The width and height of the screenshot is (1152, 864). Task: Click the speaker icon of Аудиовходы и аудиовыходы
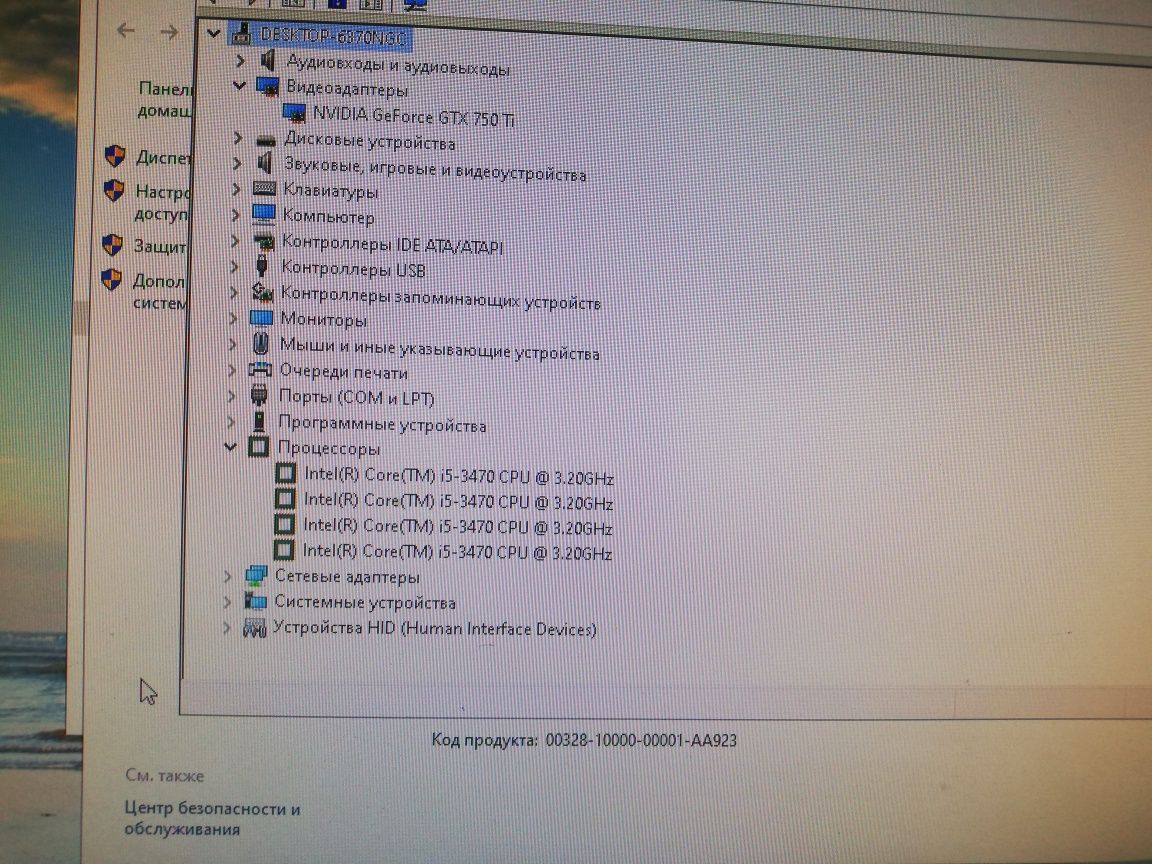point(268,60)
